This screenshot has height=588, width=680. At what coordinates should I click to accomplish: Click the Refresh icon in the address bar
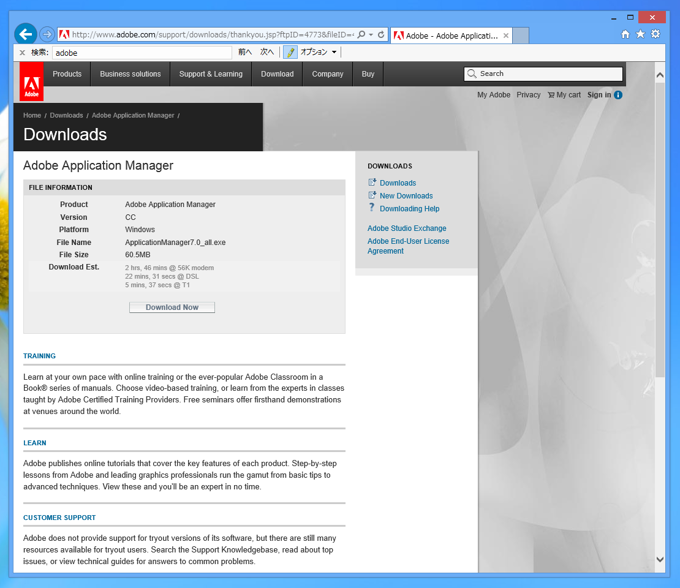tap(381, 34)
